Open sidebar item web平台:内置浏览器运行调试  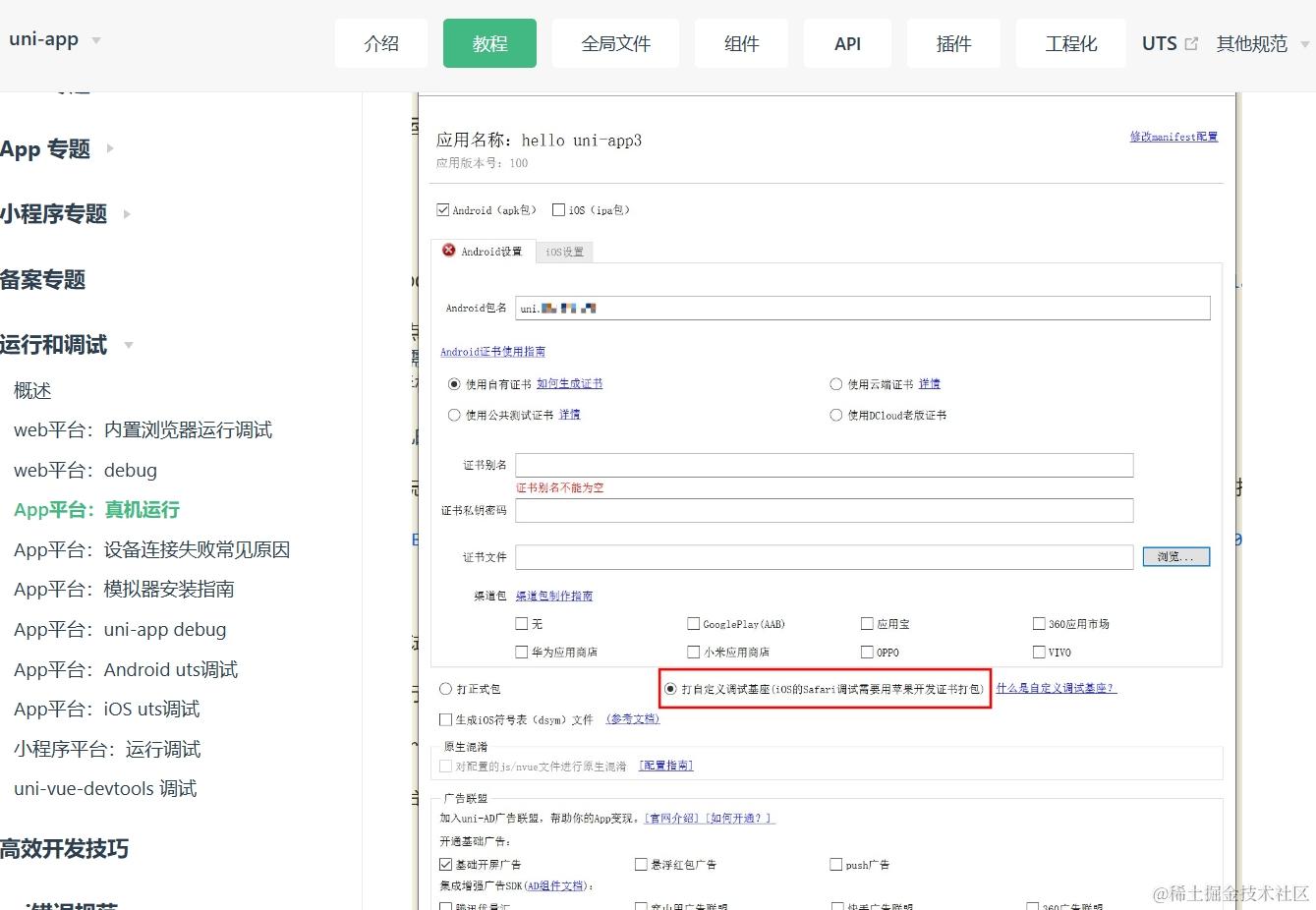pos(143,430)
